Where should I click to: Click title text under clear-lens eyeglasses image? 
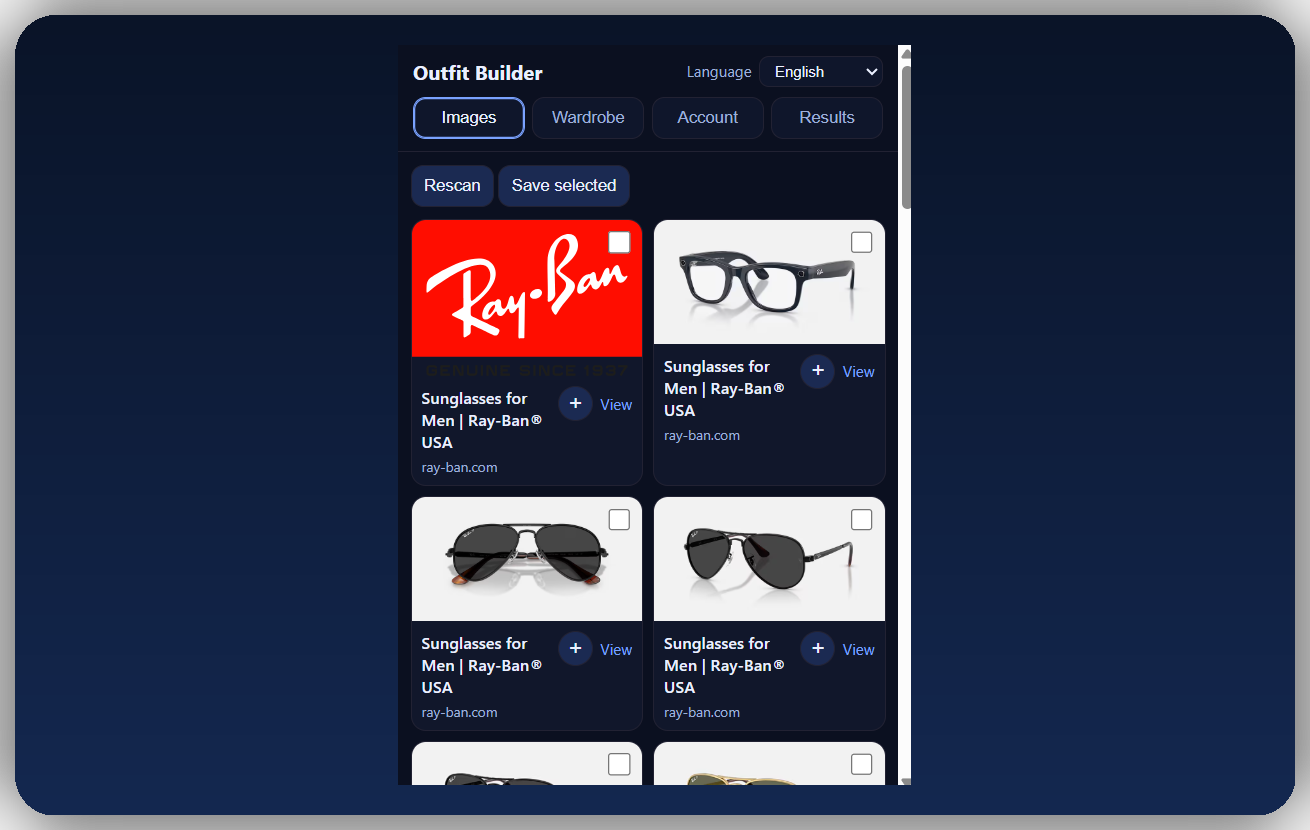(x=725, y=389)
